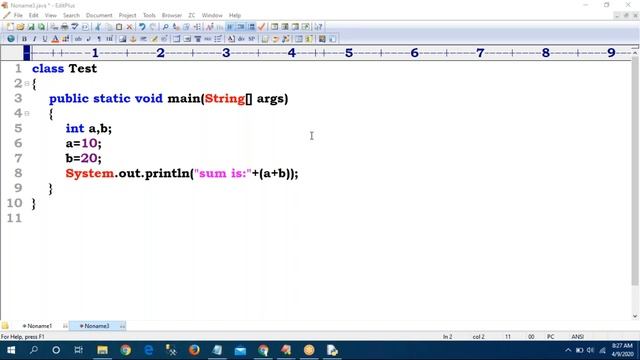Show hidden system tray icons chevron

[568, 350]
